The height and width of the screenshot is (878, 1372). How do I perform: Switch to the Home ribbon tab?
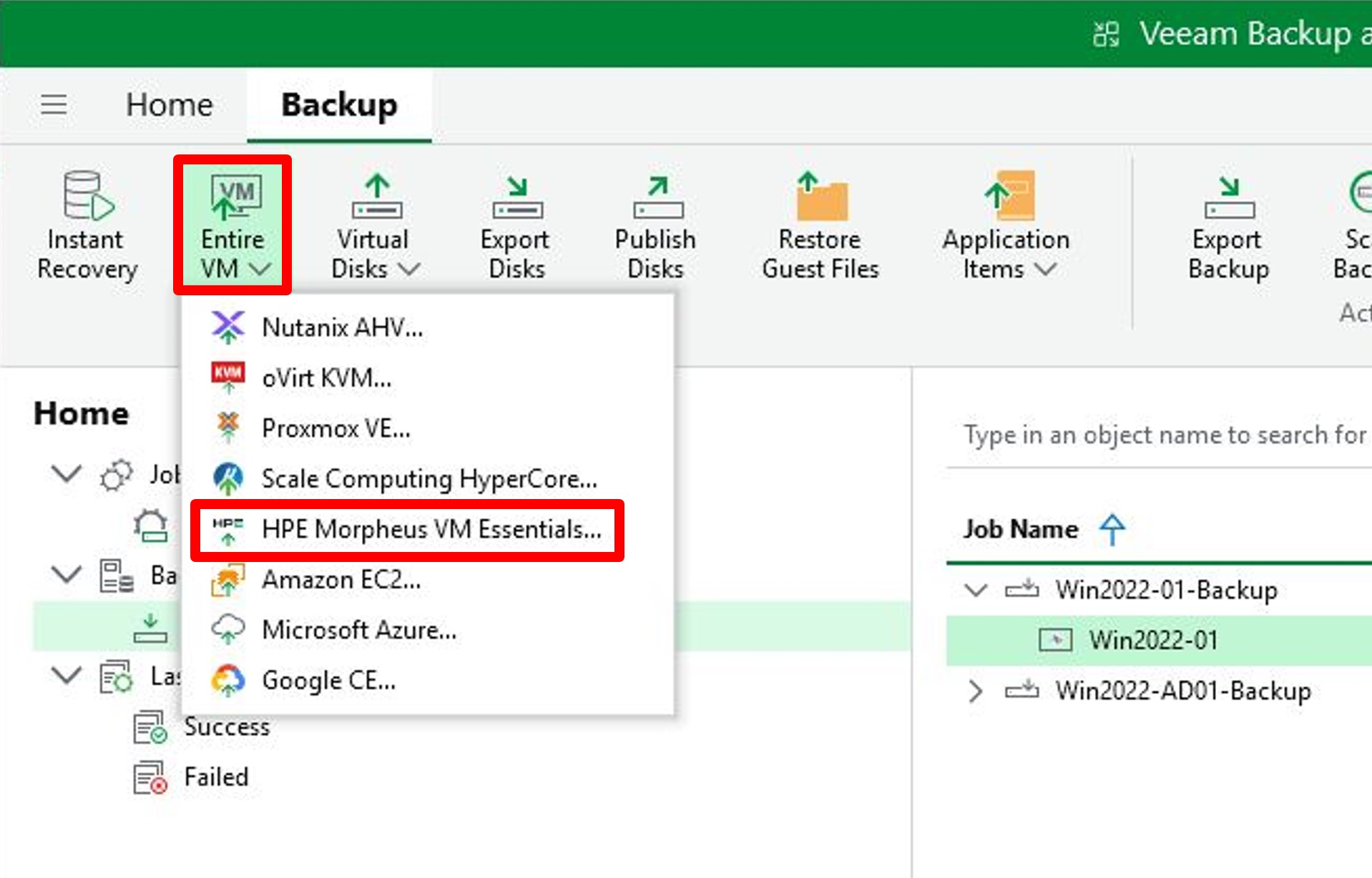tap(170, 105)
